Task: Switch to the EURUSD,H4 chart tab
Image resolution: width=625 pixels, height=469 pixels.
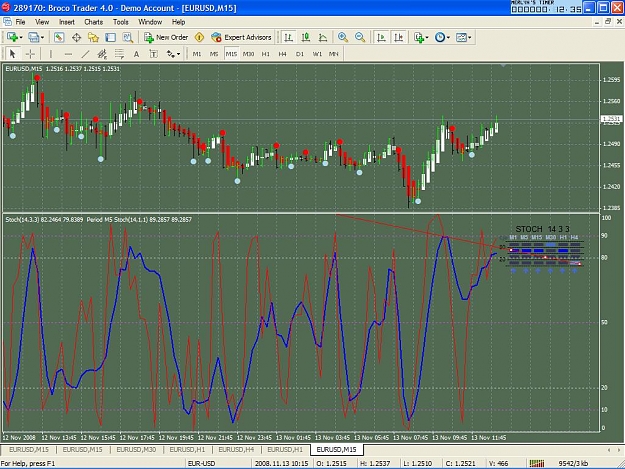Action: coord(236,449)
